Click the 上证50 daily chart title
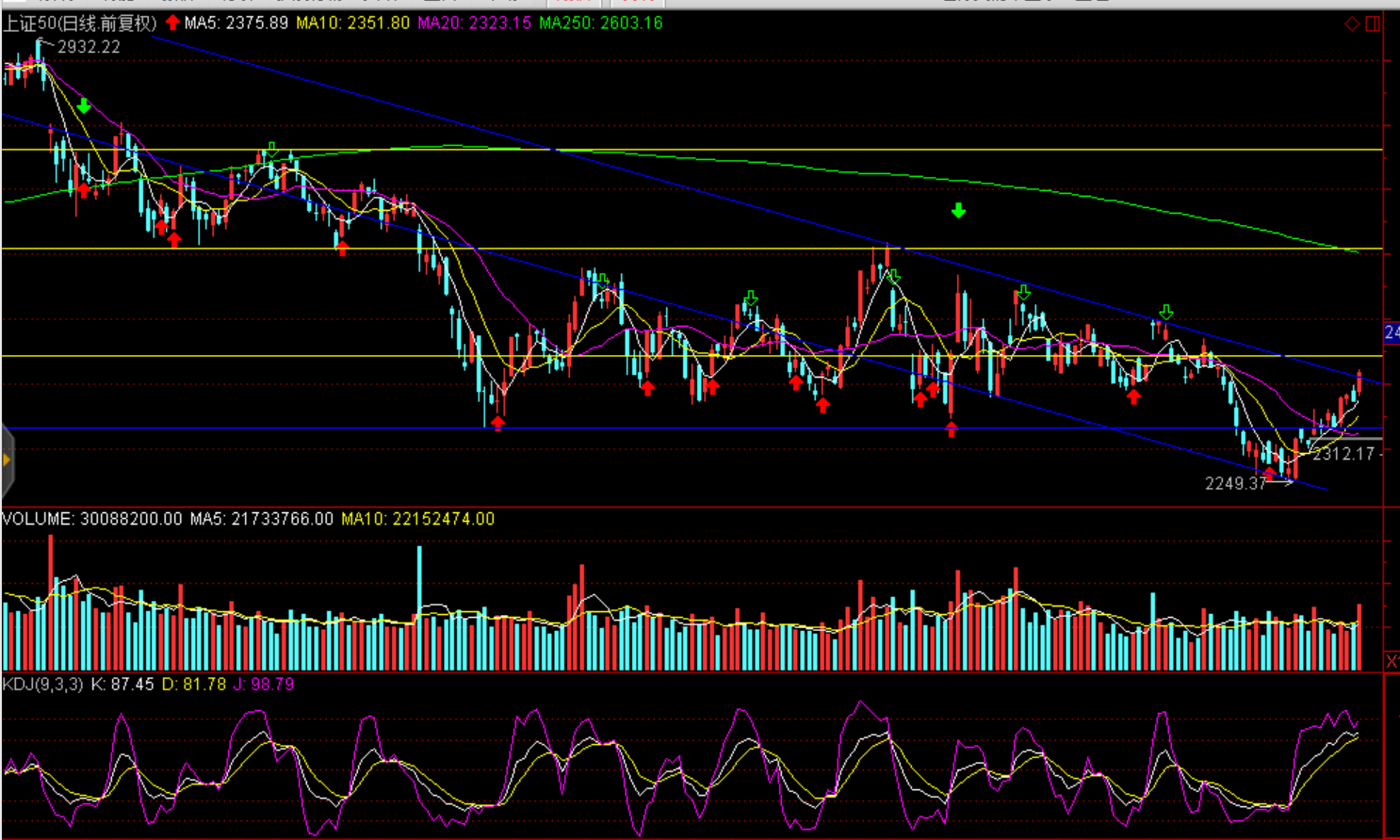Viewport: 1400px width, 840px height. click(79, 24)
